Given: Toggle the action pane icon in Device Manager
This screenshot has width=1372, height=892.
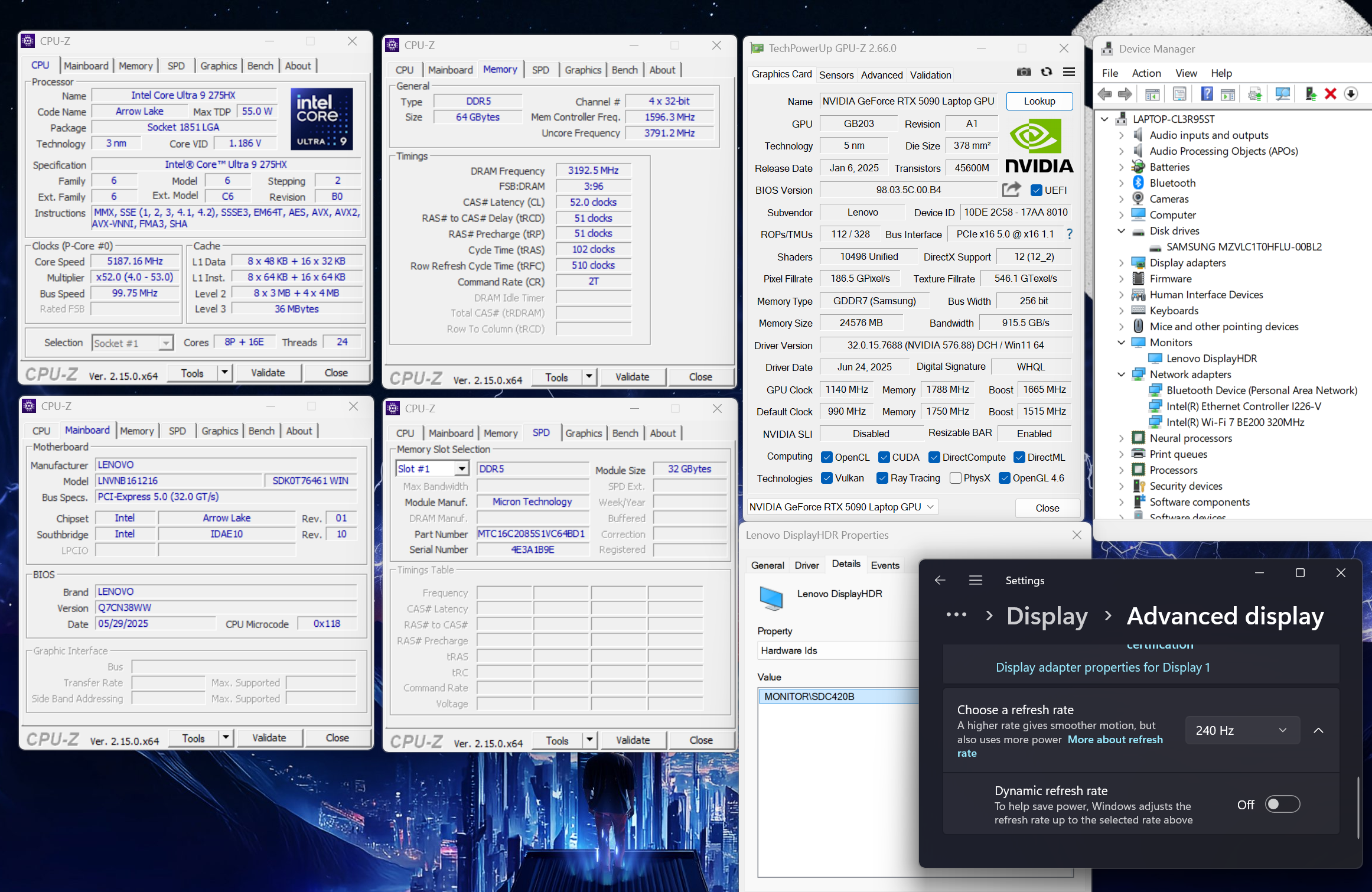Looking at the screenshot, I should (x=1228, y=94).
